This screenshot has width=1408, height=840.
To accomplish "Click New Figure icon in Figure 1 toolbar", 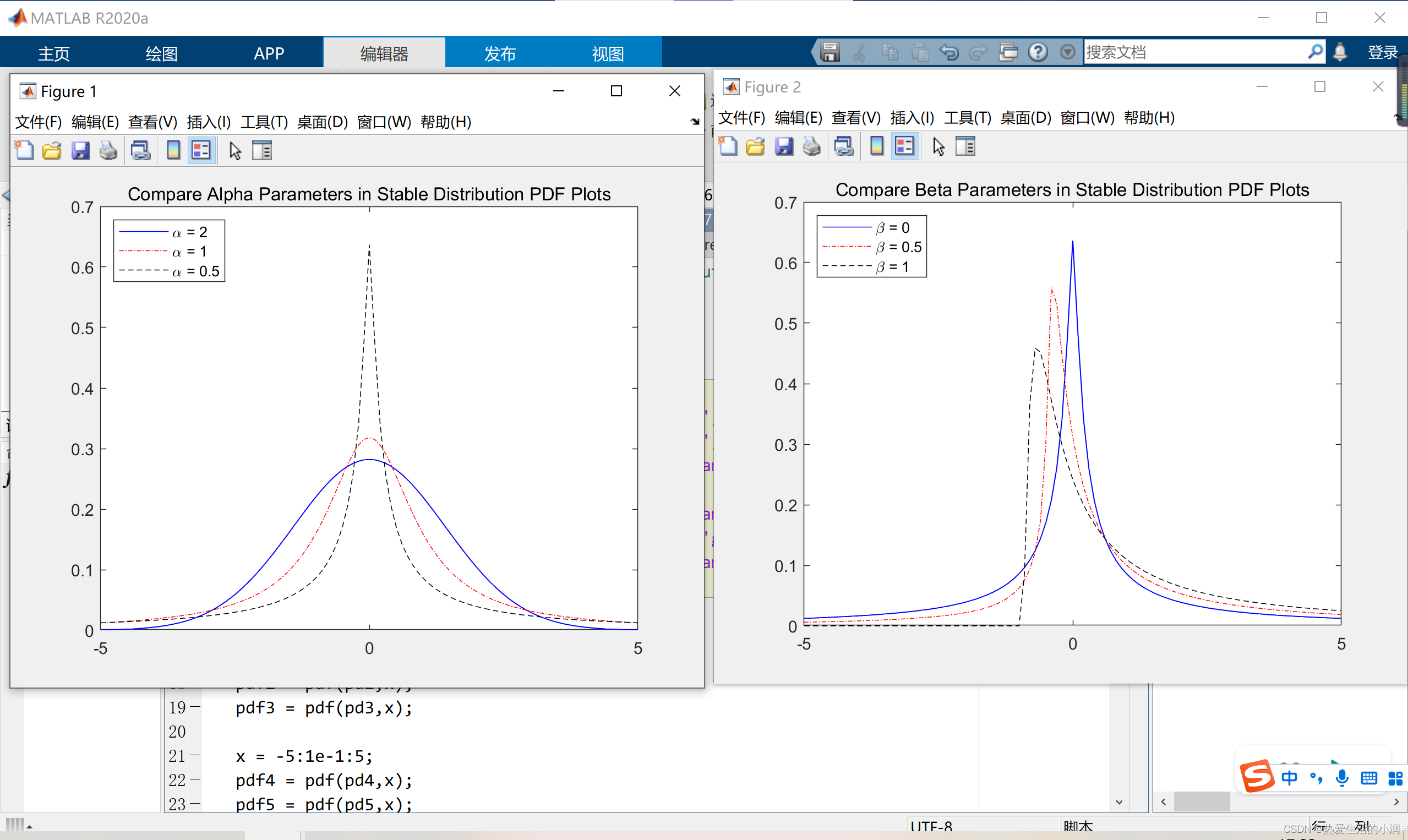I will (x=24, y=151).
